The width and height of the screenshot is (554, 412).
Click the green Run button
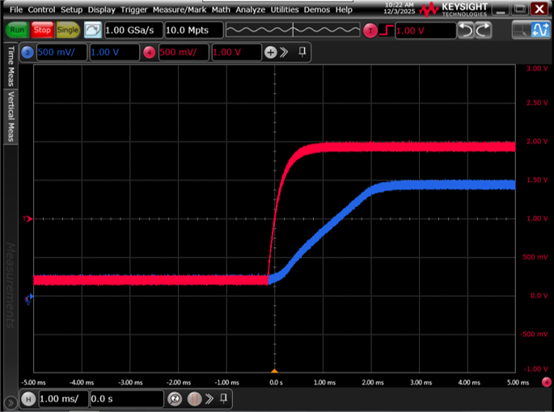(x=17, y=30)
